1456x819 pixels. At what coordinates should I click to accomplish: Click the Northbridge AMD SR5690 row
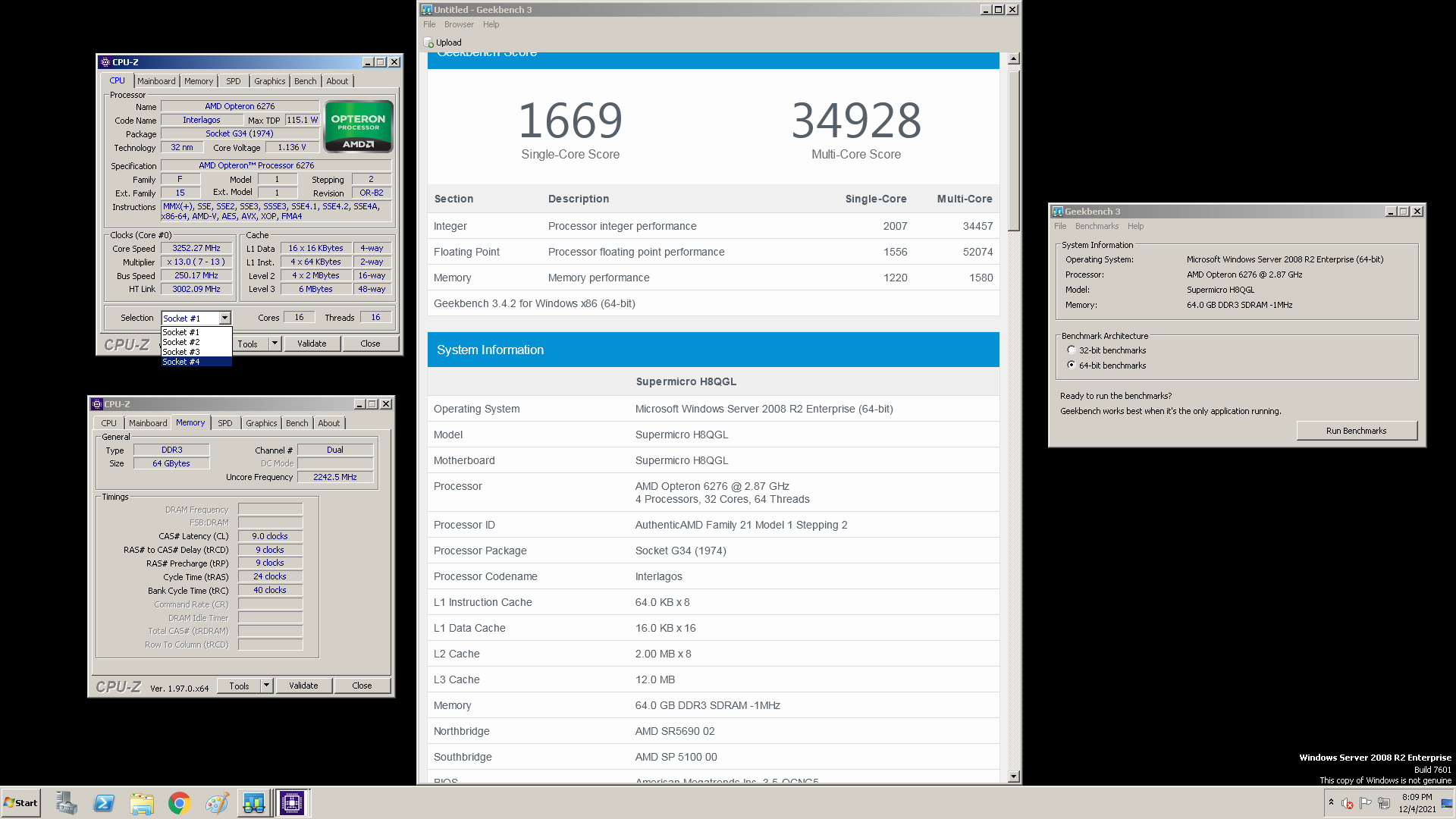tap(713, 731)
